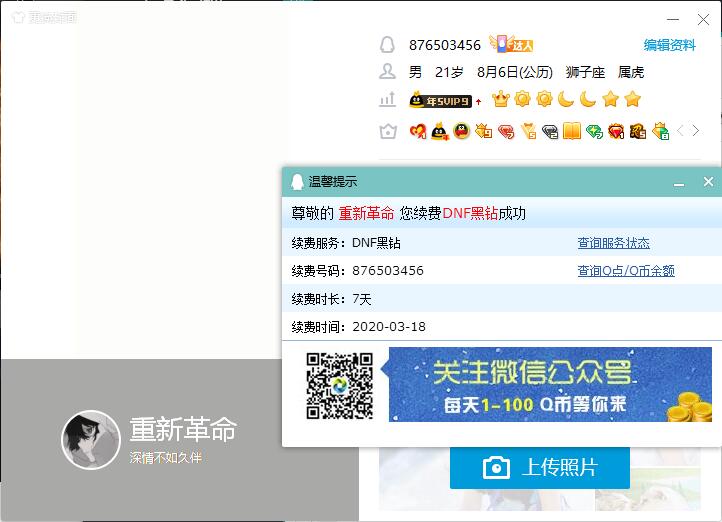The height and width of the screenshot is (522, 722).
Task: Click the camera icon on upload button
Action: [x=496, y=467]
